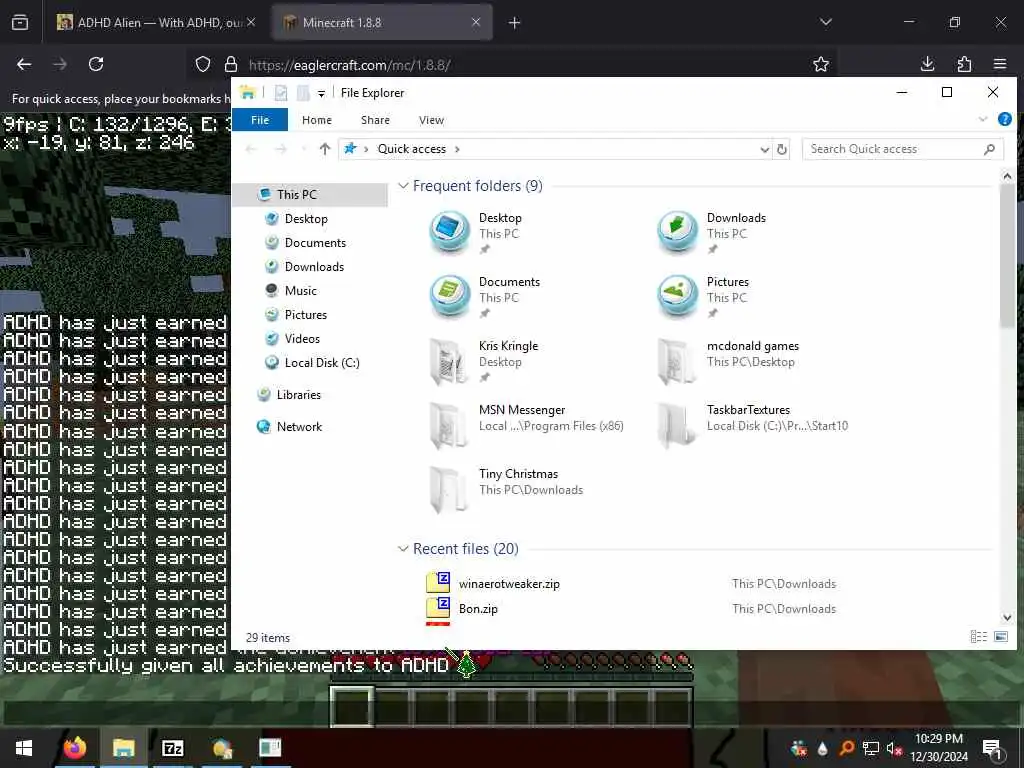
Task: Click the Search Quick access field
Action: (902, 149)
